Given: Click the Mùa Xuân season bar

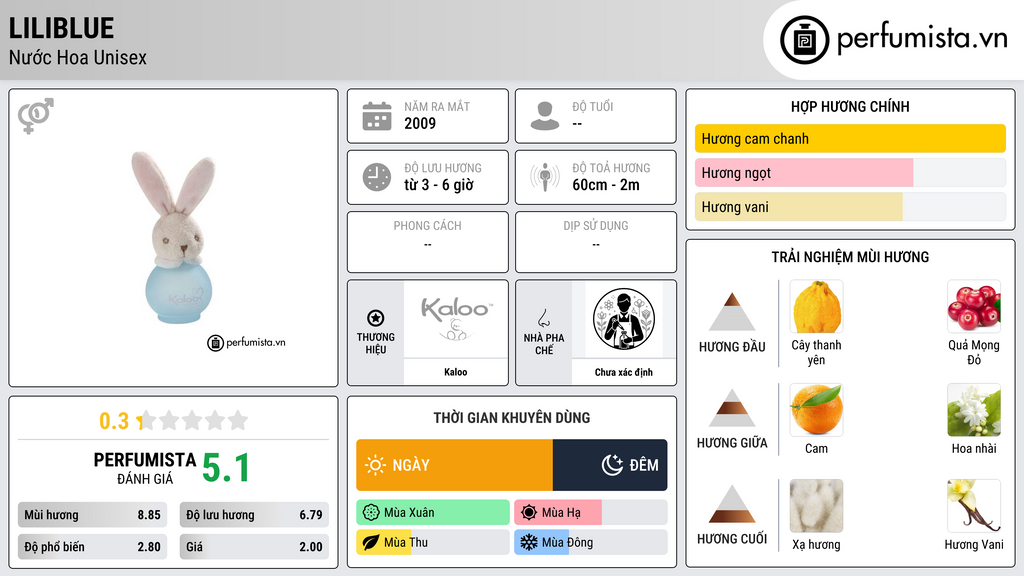Looking at the screenshot, I should coord(433,513).
